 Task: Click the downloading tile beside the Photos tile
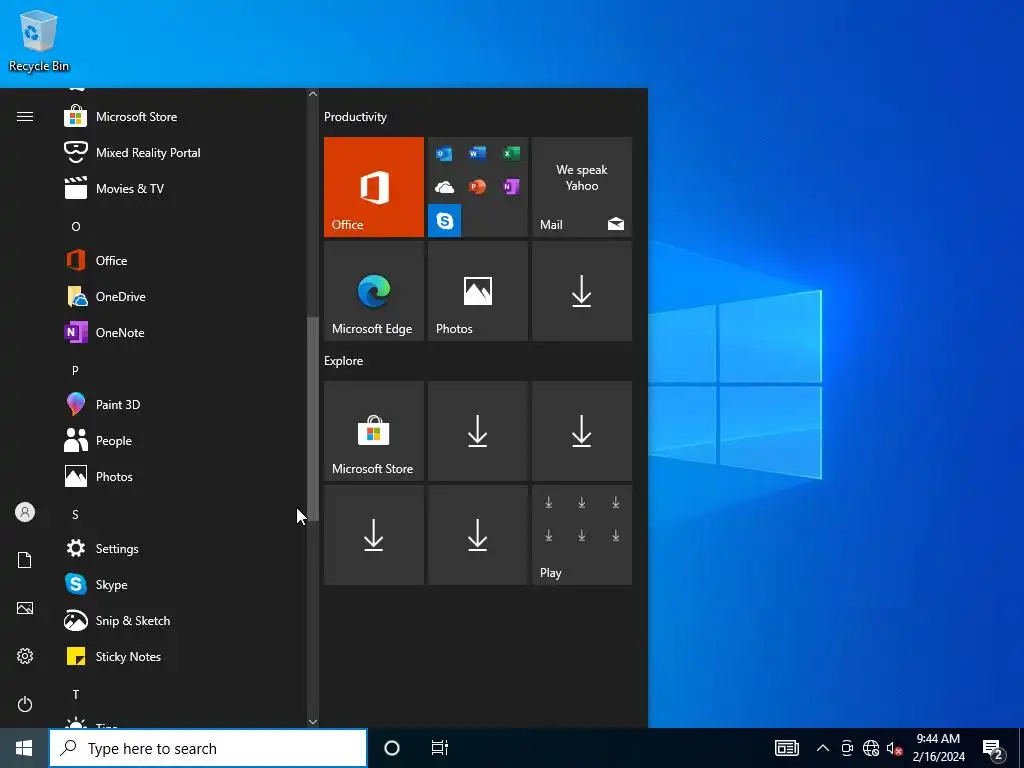[582, 291]
